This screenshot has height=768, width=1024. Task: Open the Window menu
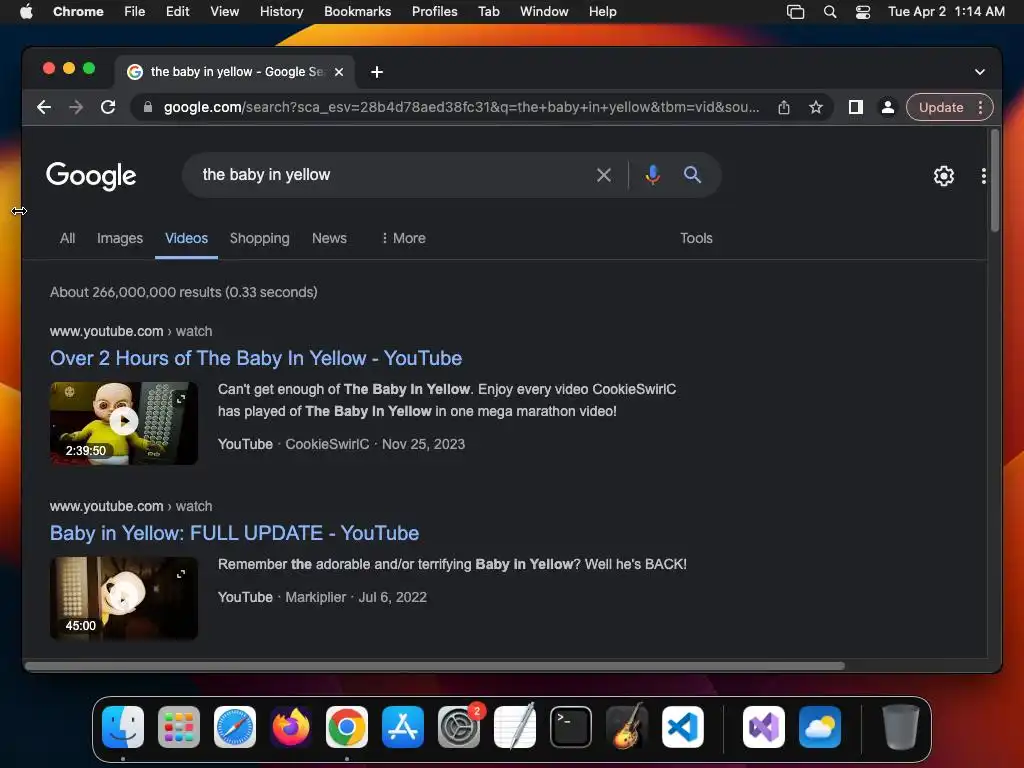pos(544,12)
